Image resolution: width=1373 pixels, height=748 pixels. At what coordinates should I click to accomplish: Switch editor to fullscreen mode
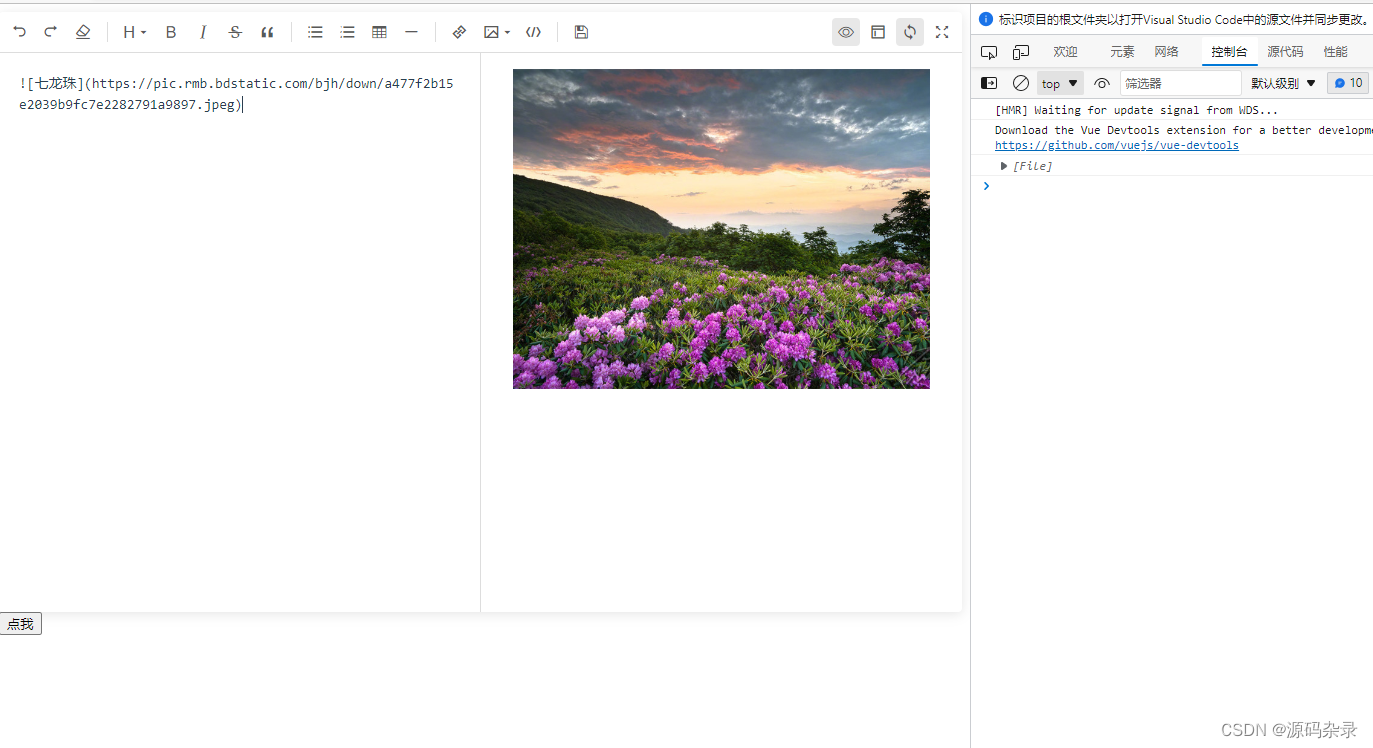click(942, 32)
